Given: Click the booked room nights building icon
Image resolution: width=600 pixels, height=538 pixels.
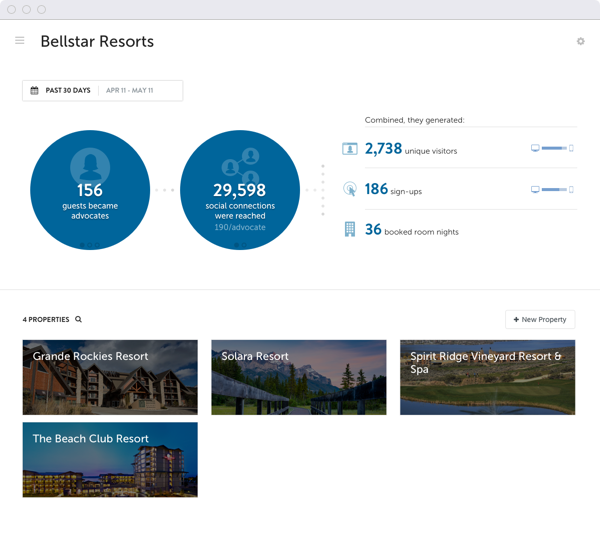Looking at the screenshot, I should [x=349, y=230].
